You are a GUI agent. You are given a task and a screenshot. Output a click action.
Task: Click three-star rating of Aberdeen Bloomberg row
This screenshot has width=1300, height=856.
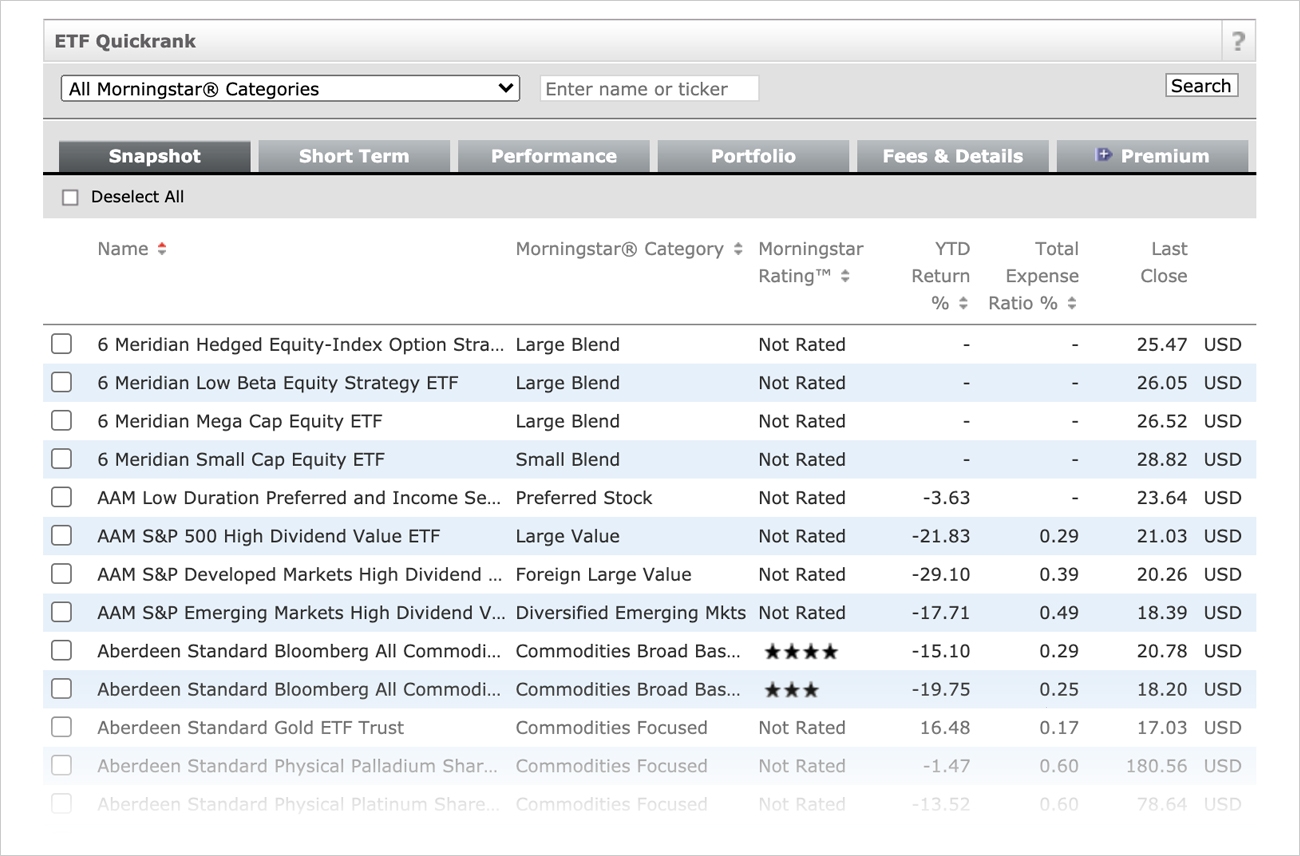[792, 690]
